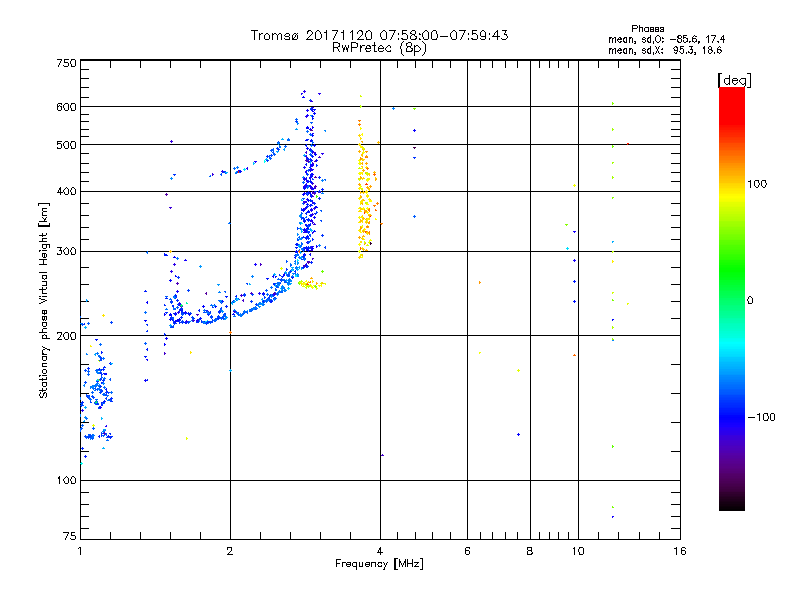Viewport: 800px width, 600px height.
Task: Click colorbar tick label '-100'
Action: coord(761,417)
